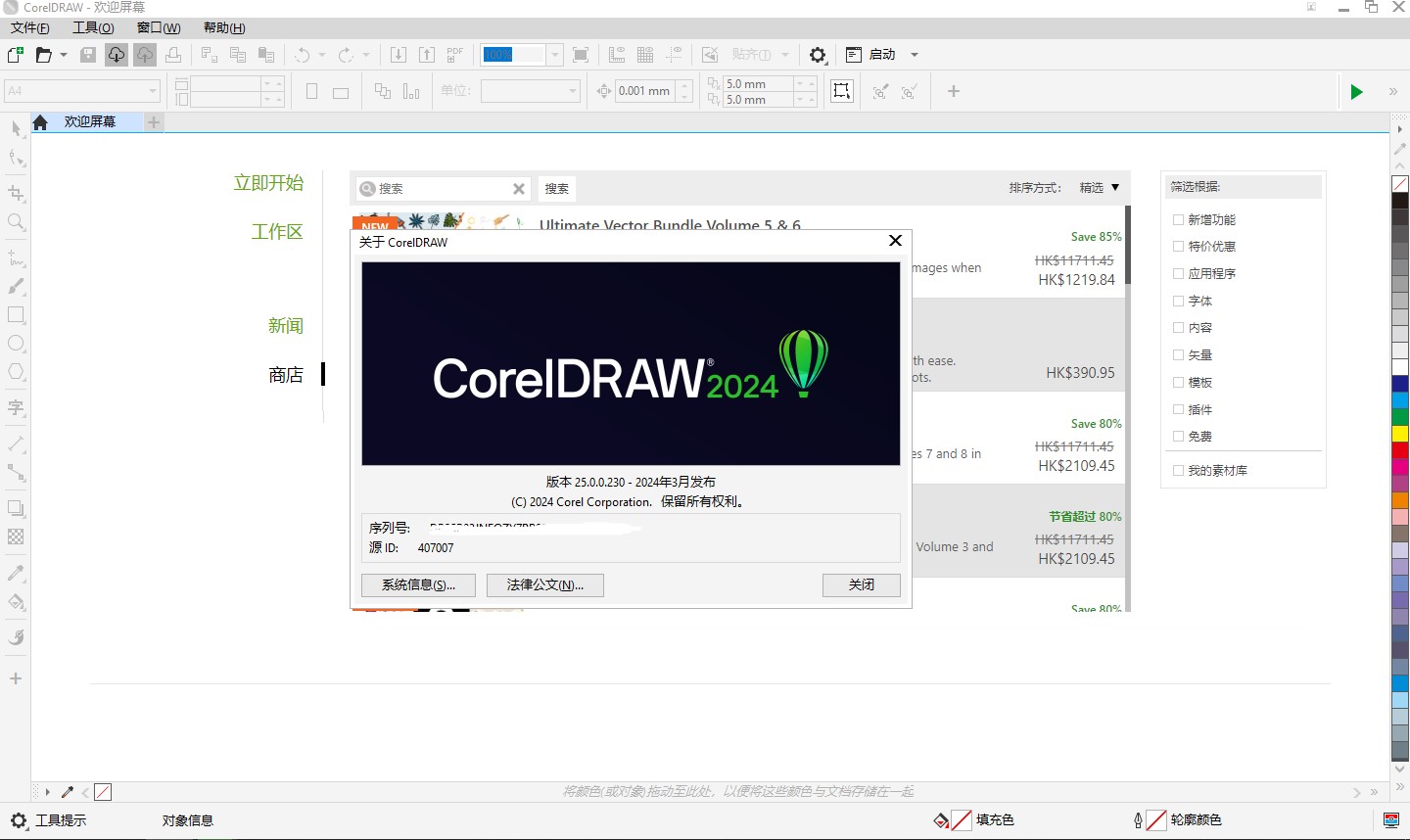Select the Eyedropper tool
Viewport: 1410px width, 840px height.
(16, 573)
